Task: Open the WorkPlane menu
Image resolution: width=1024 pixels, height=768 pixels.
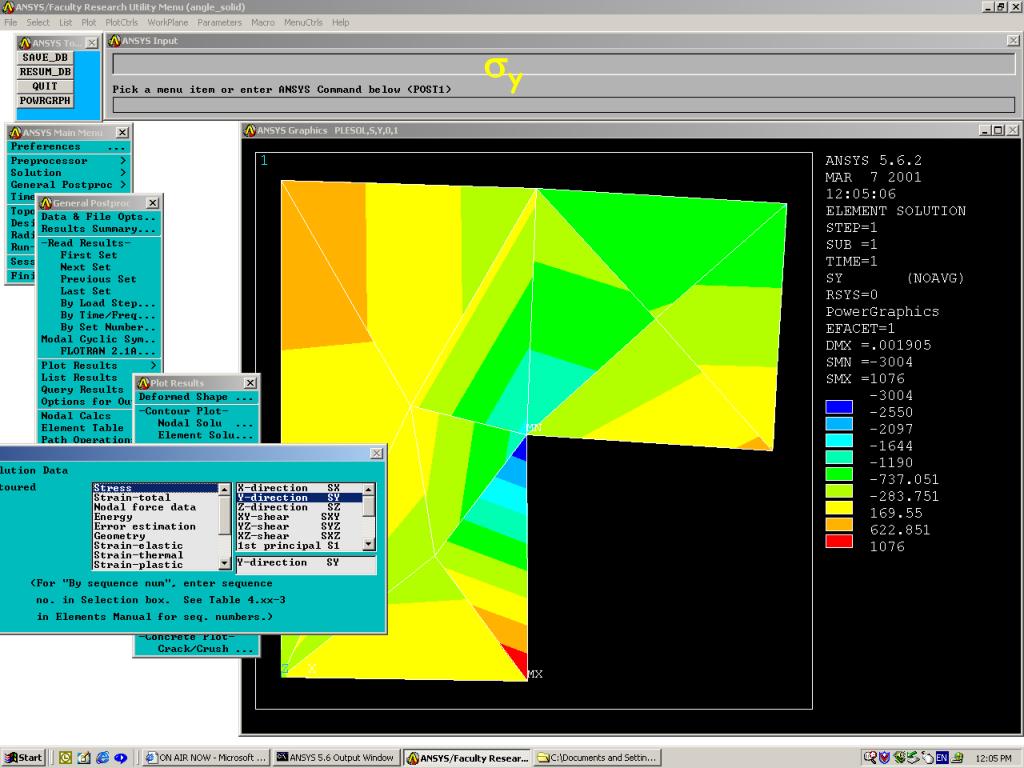Action: (x=168, y=22)
